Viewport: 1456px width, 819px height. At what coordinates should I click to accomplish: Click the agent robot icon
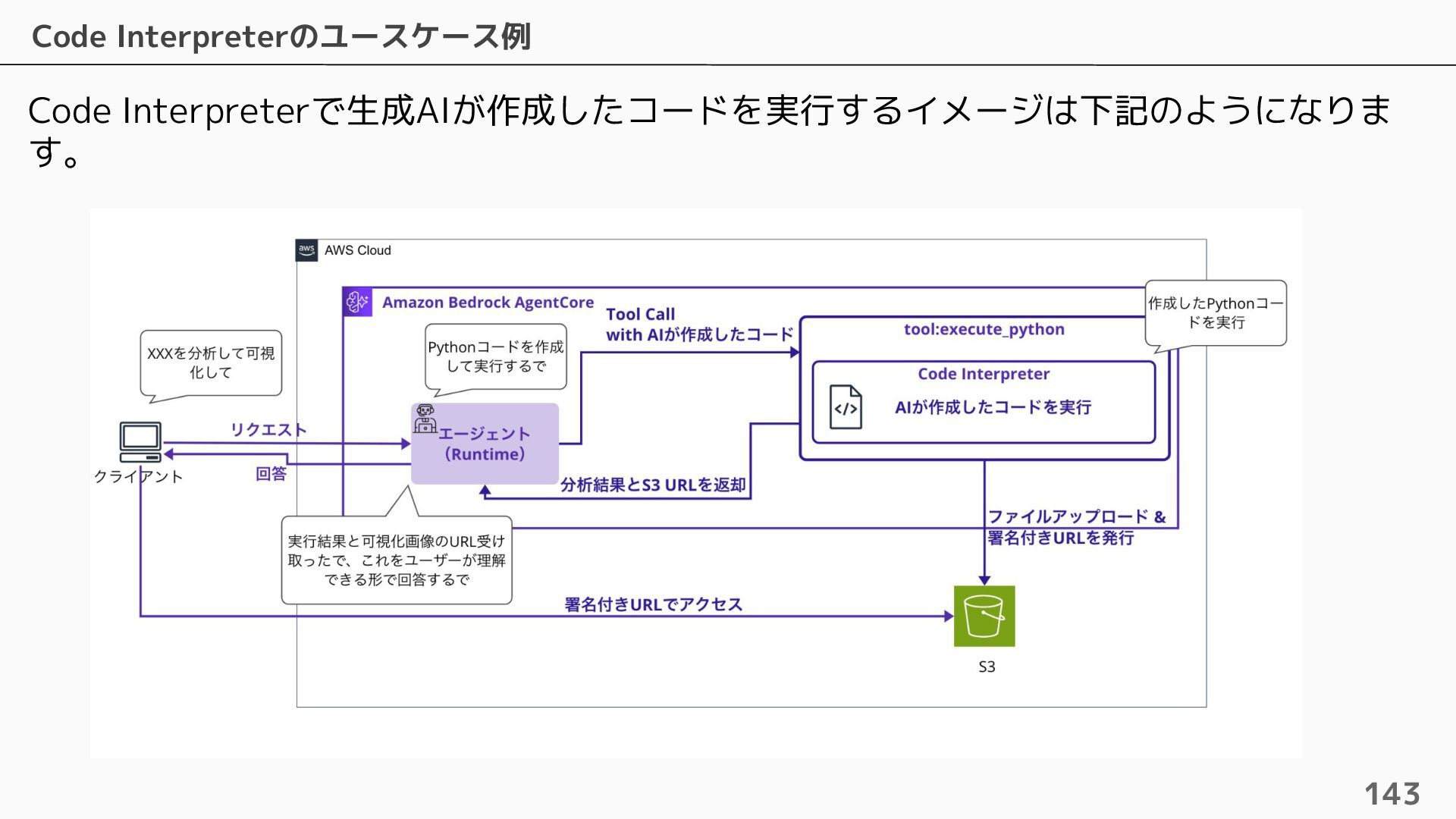tap(425, 419)
